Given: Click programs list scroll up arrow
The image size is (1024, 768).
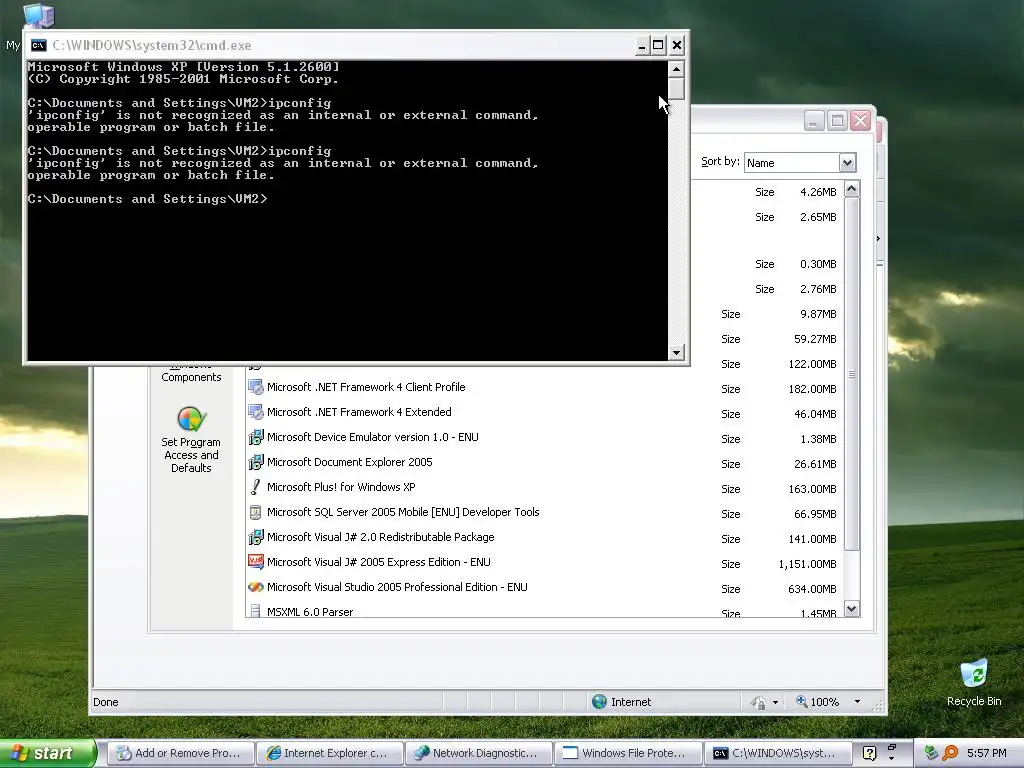Looking at the screenshot, I should 852,189.
